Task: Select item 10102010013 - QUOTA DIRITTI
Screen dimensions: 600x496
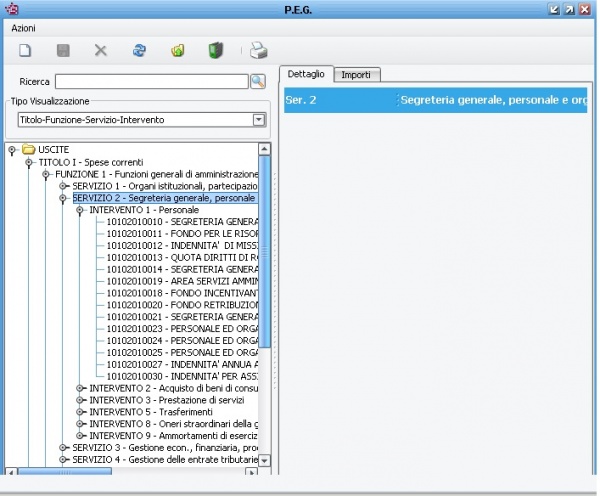Action: [175, 258]
